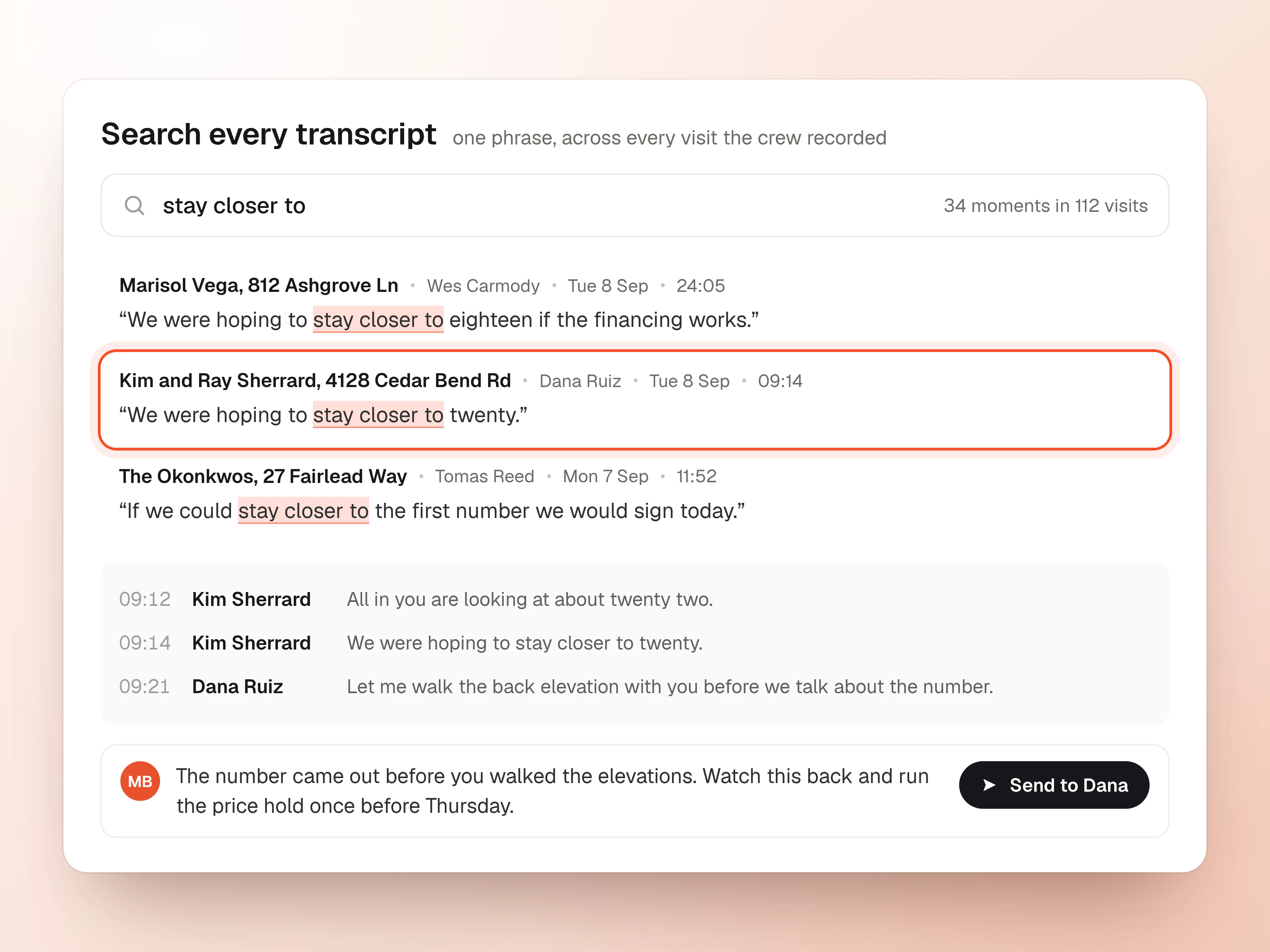Click the send arrow icon
The height and width of the screenshot is (952, 1270).
click(989, 785)
